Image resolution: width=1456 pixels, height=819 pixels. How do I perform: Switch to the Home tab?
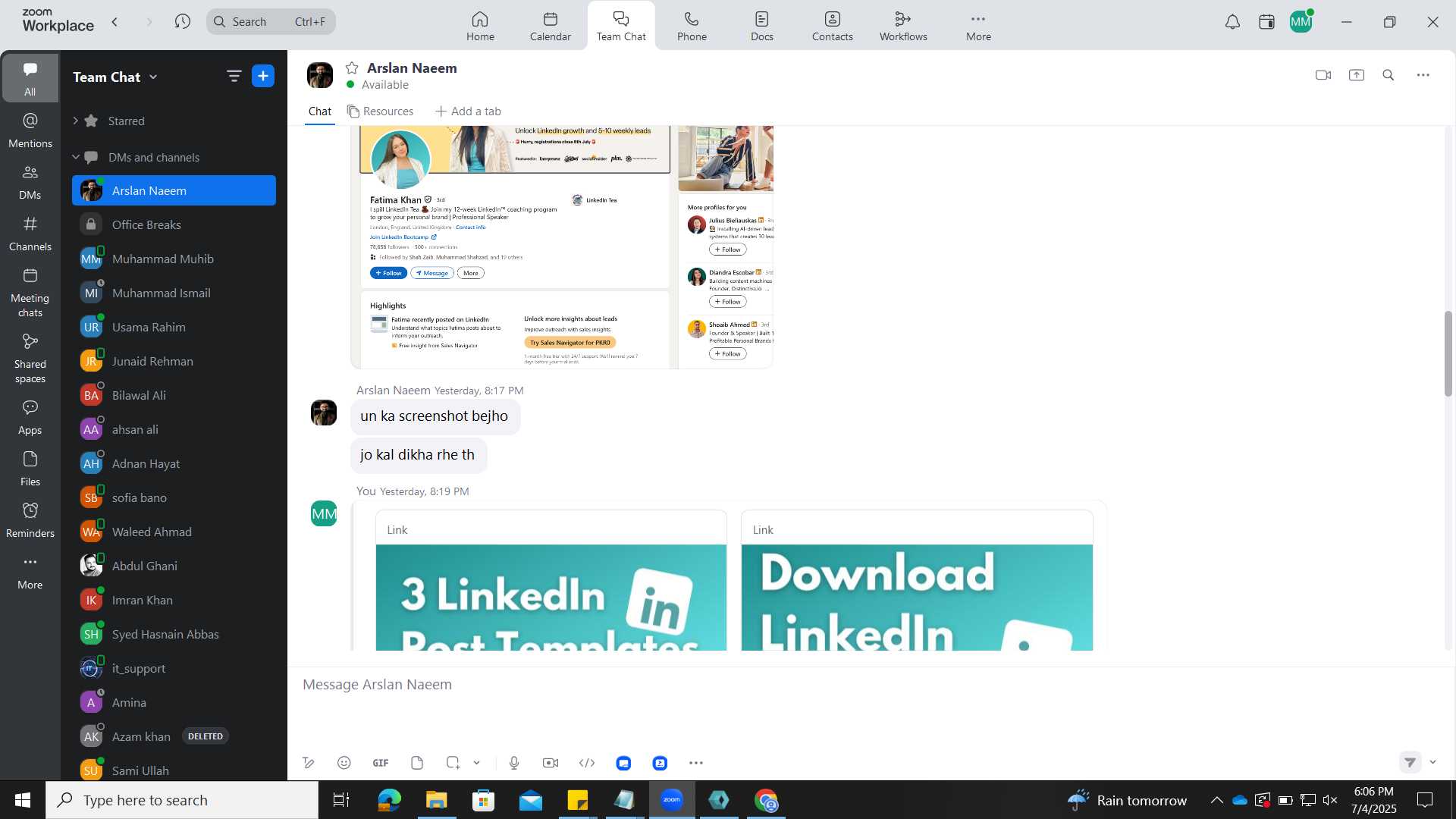480,26
